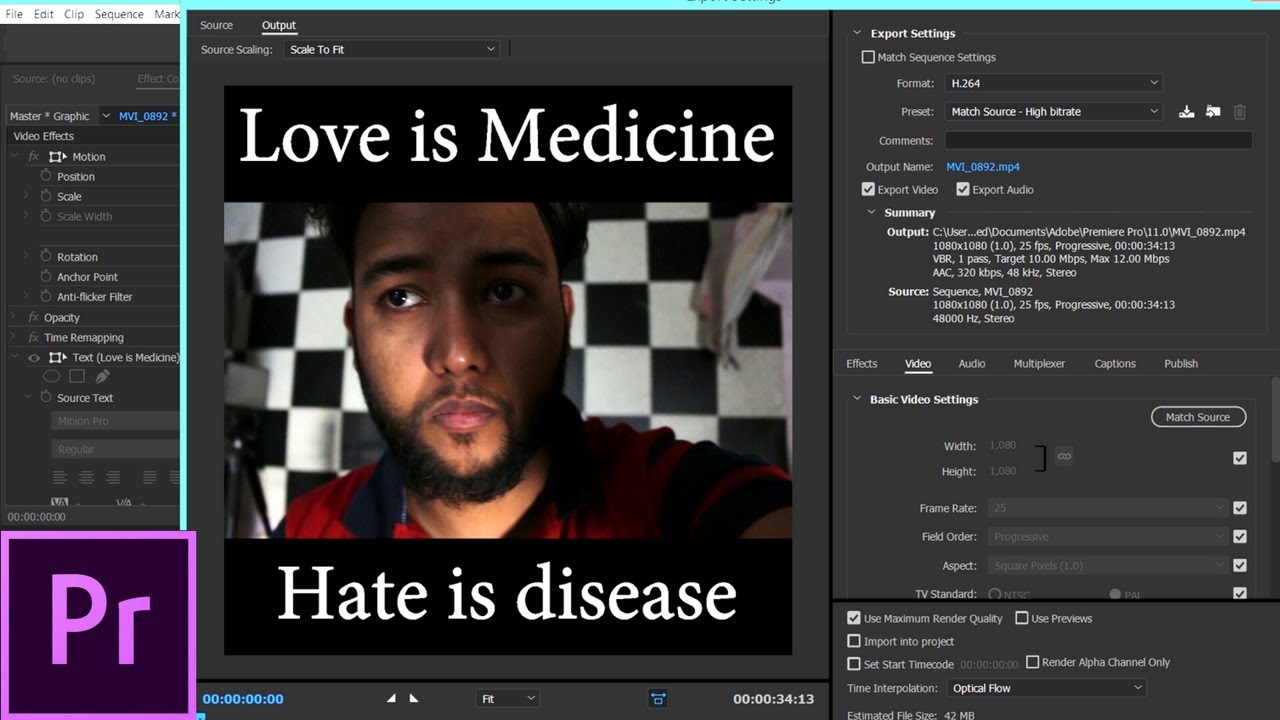Select the pen mask tool

click(102, 377)
